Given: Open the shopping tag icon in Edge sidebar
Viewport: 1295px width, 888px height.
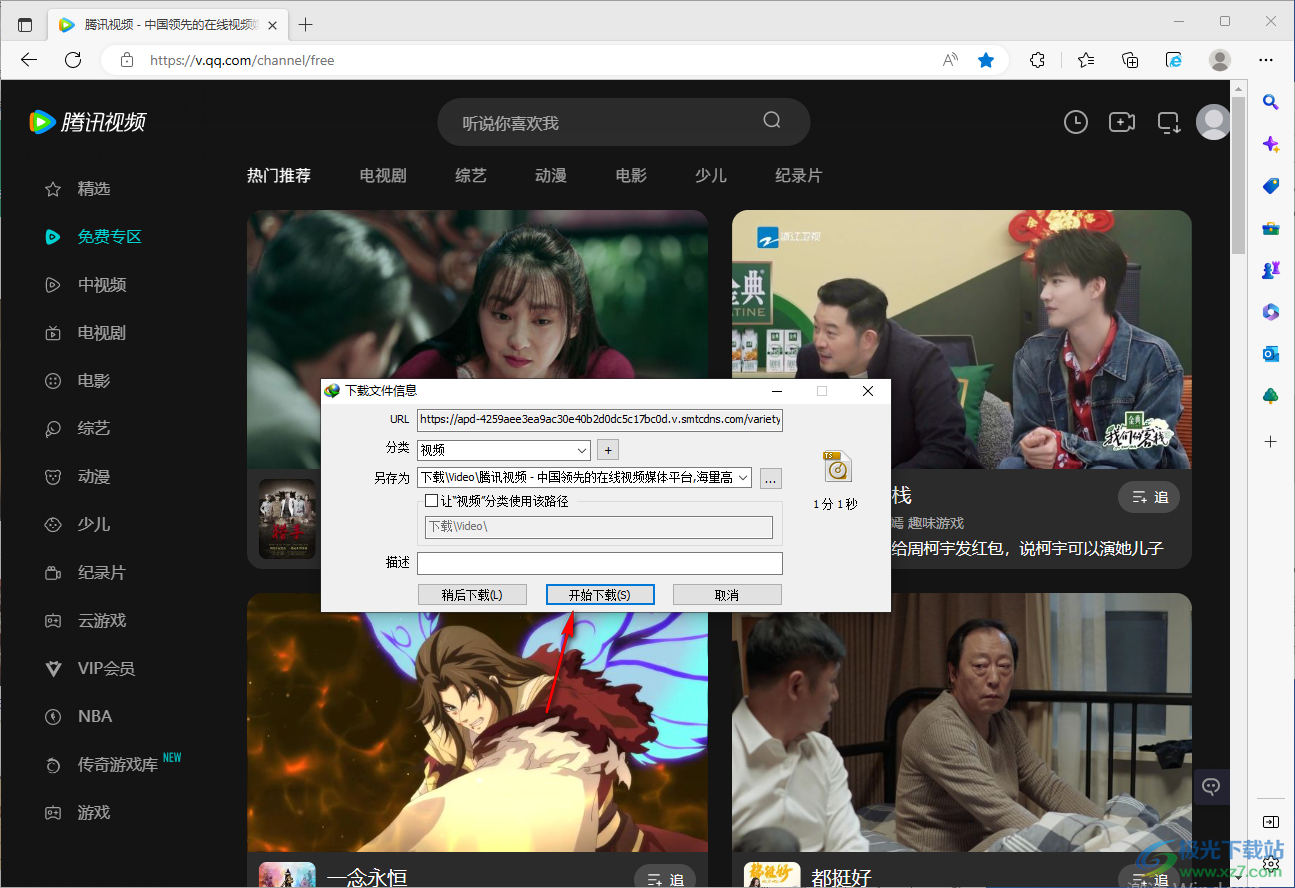Looking at the screenshot, I should (x=1271, y=186).
